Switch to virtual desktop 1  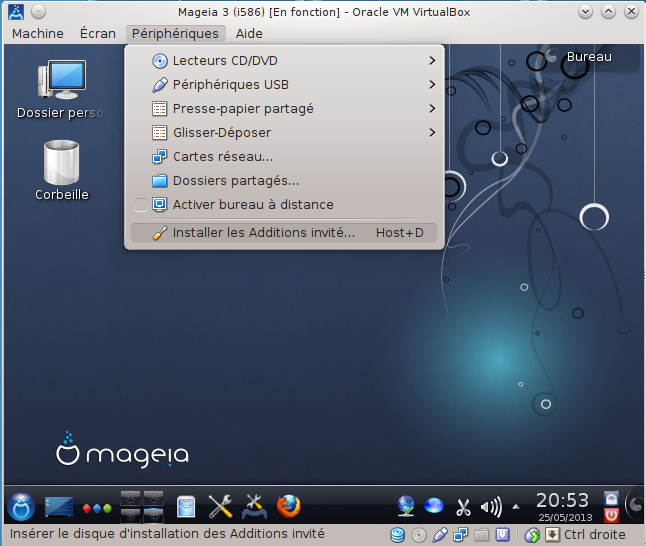pyautogui.click(x=130, y=498)
